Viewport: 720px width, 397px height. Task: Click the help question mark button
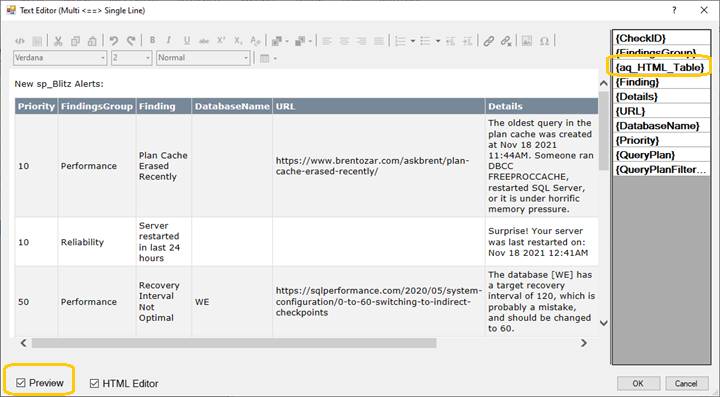pos(674,10)
